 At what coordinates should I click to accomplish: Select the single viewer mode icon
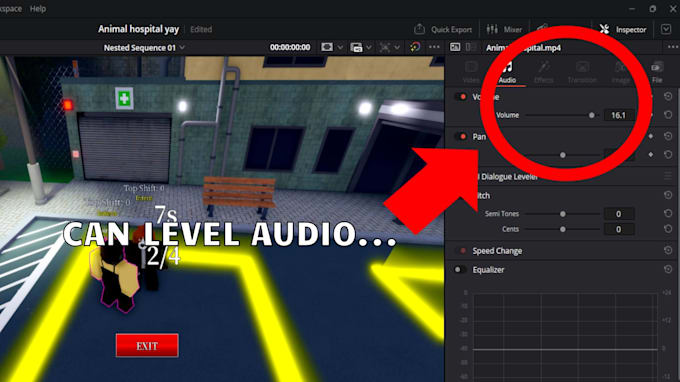coord(455,47)
